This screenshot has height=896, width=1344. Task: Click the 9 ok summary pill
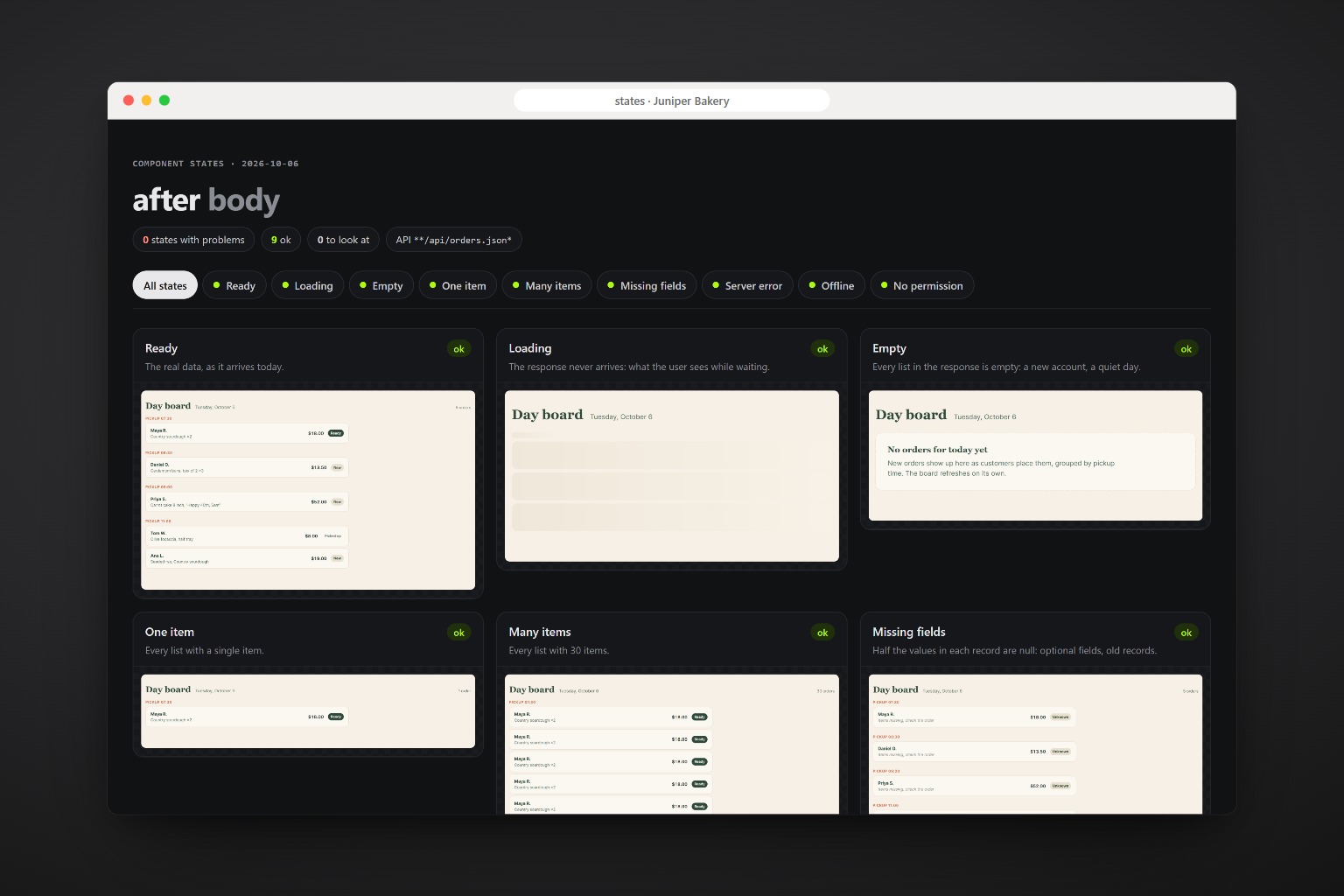pyautogui.click(x=281, y=240)
